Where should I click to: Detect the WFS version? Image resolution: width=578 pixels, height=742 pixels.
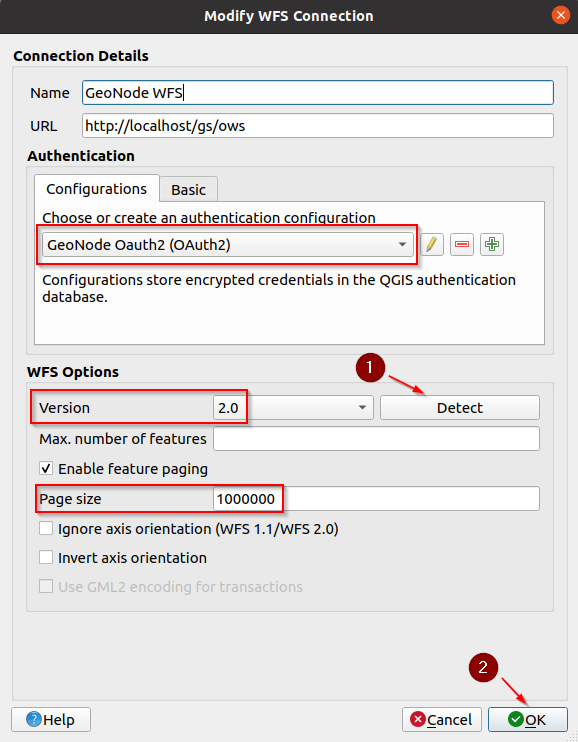(460, 408)
